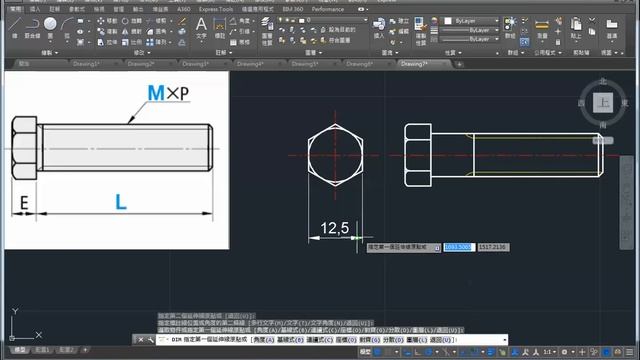Screen dimensions: 640x360
Task: Click the Erase tool in modify panel
Action: click(183, 21)
